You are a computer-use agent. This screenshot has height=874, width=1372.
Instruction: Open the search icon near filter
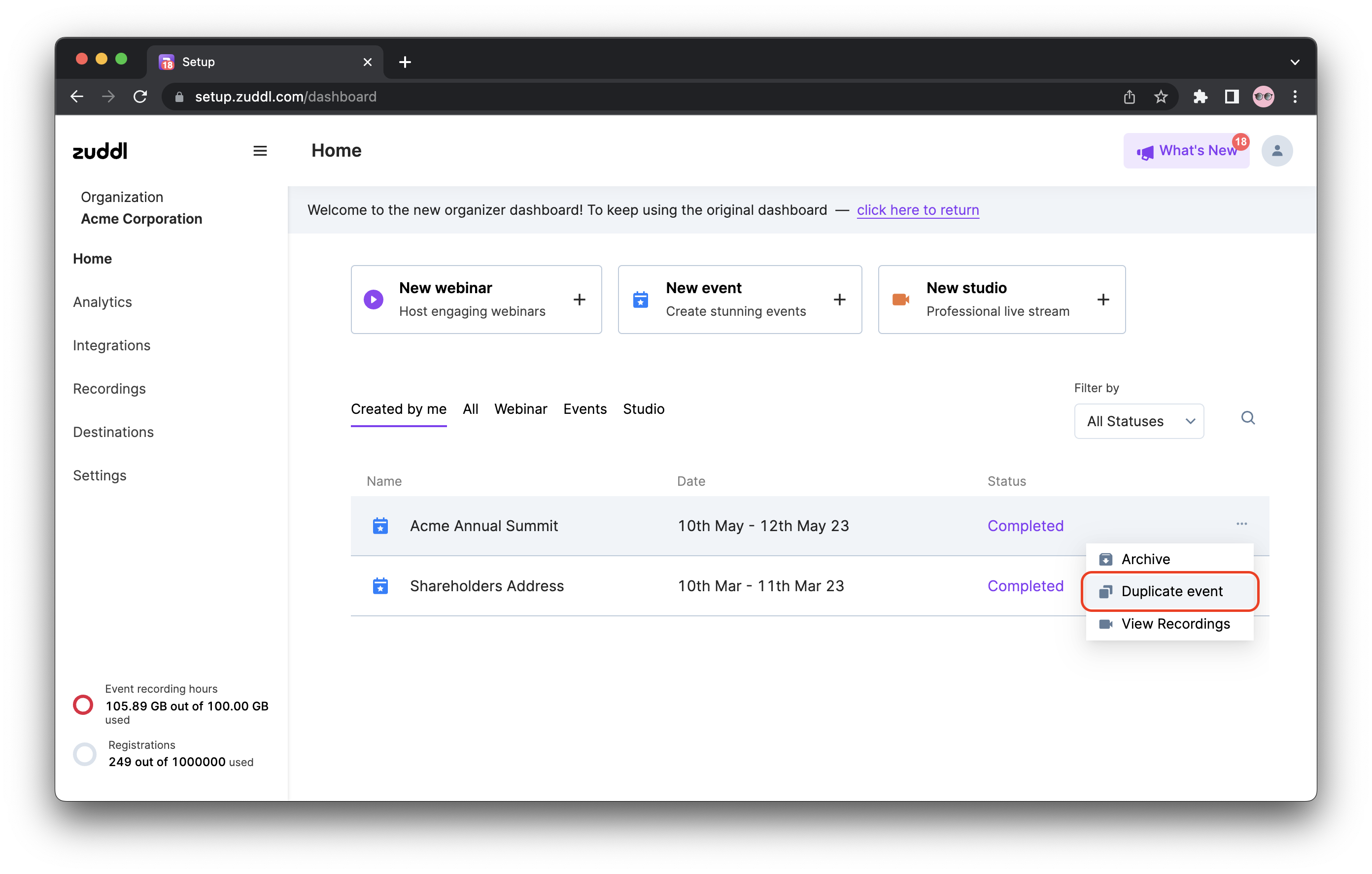pos(1247,418)
